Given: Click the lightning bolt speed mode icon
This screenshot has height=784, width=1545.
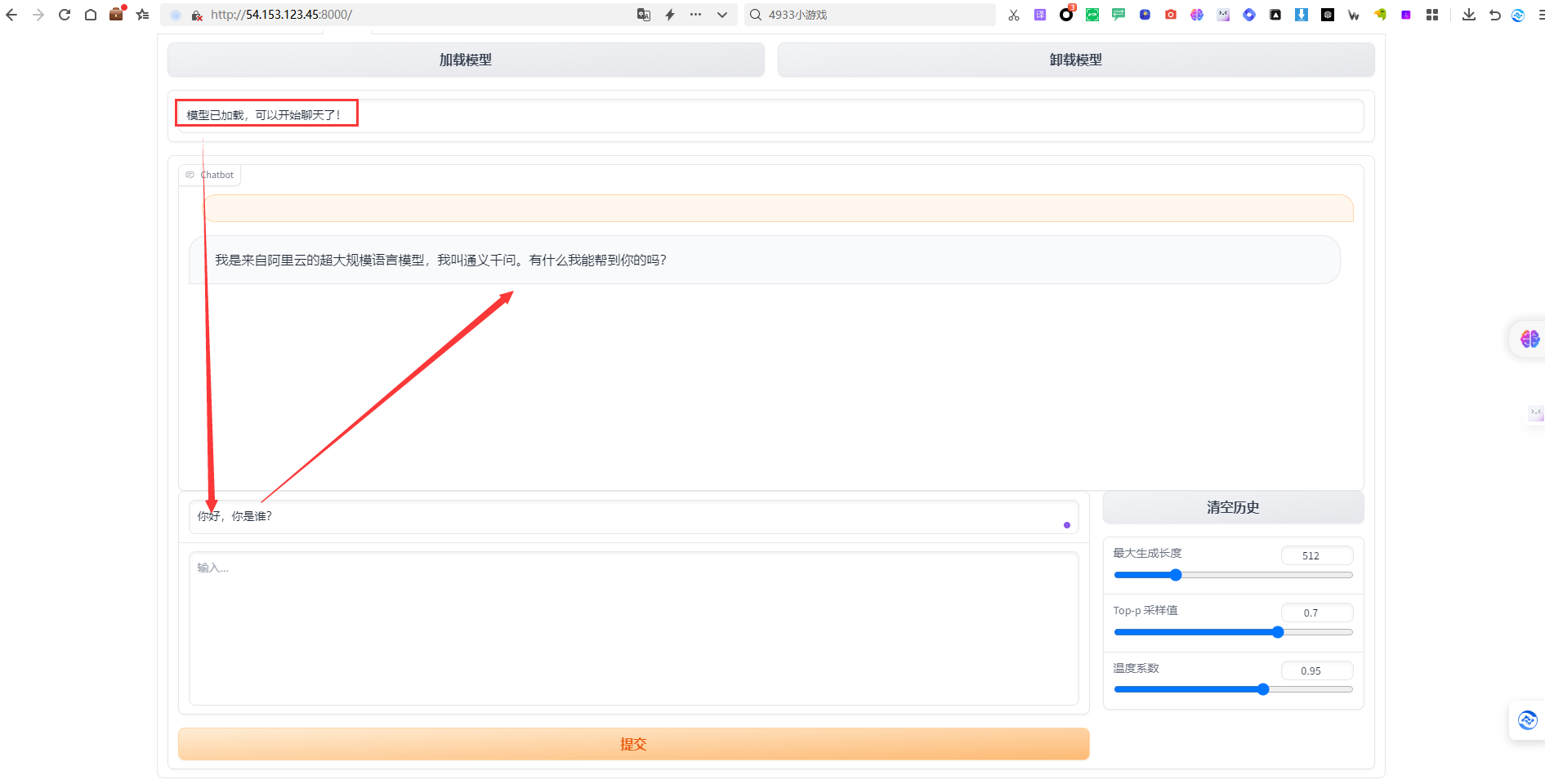Looking at the screenshot, I should pos(670,15).
